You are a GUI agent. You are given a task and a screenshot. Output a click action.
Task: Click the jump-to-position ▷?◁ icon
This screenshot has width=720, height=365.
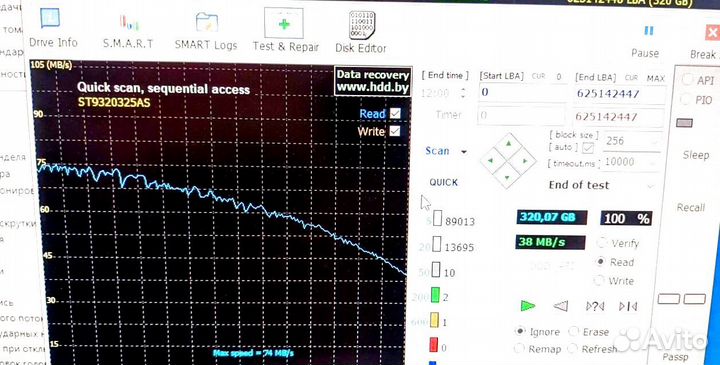[x=595, y=306]
